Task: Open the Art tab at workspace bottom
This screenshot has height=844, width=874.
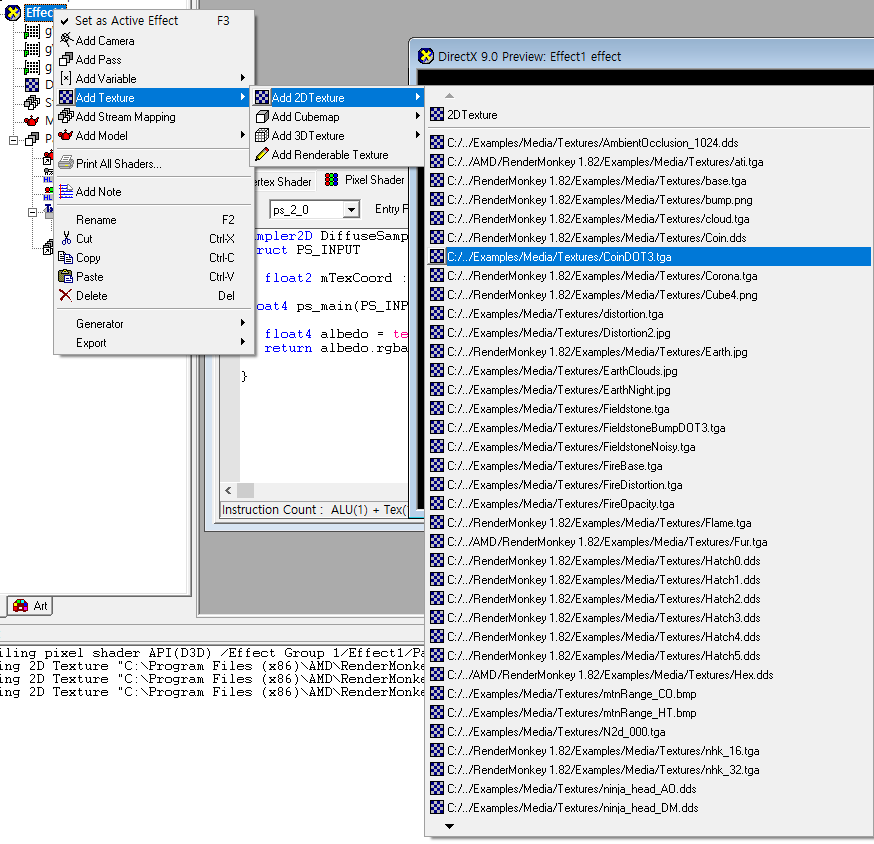Action: click(x=30, y=606)
